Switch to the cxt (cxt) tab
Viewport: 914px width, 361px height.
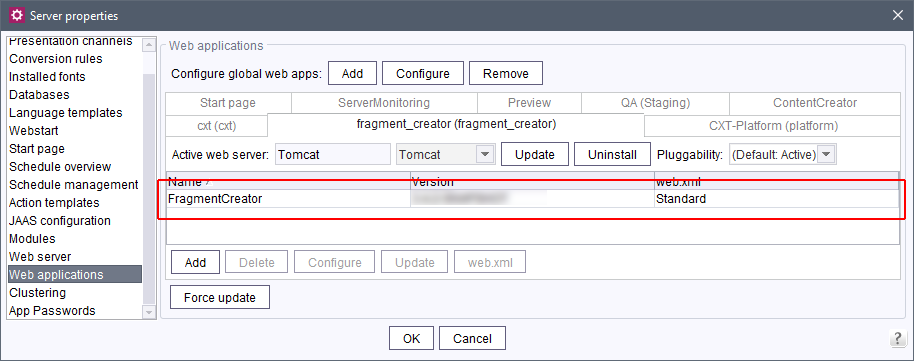216,125
